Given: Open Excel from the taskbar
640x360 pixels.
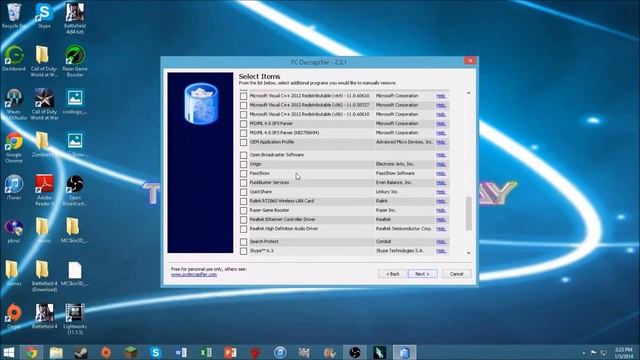Looking at the screenshot, I should [x=206, y=352].
